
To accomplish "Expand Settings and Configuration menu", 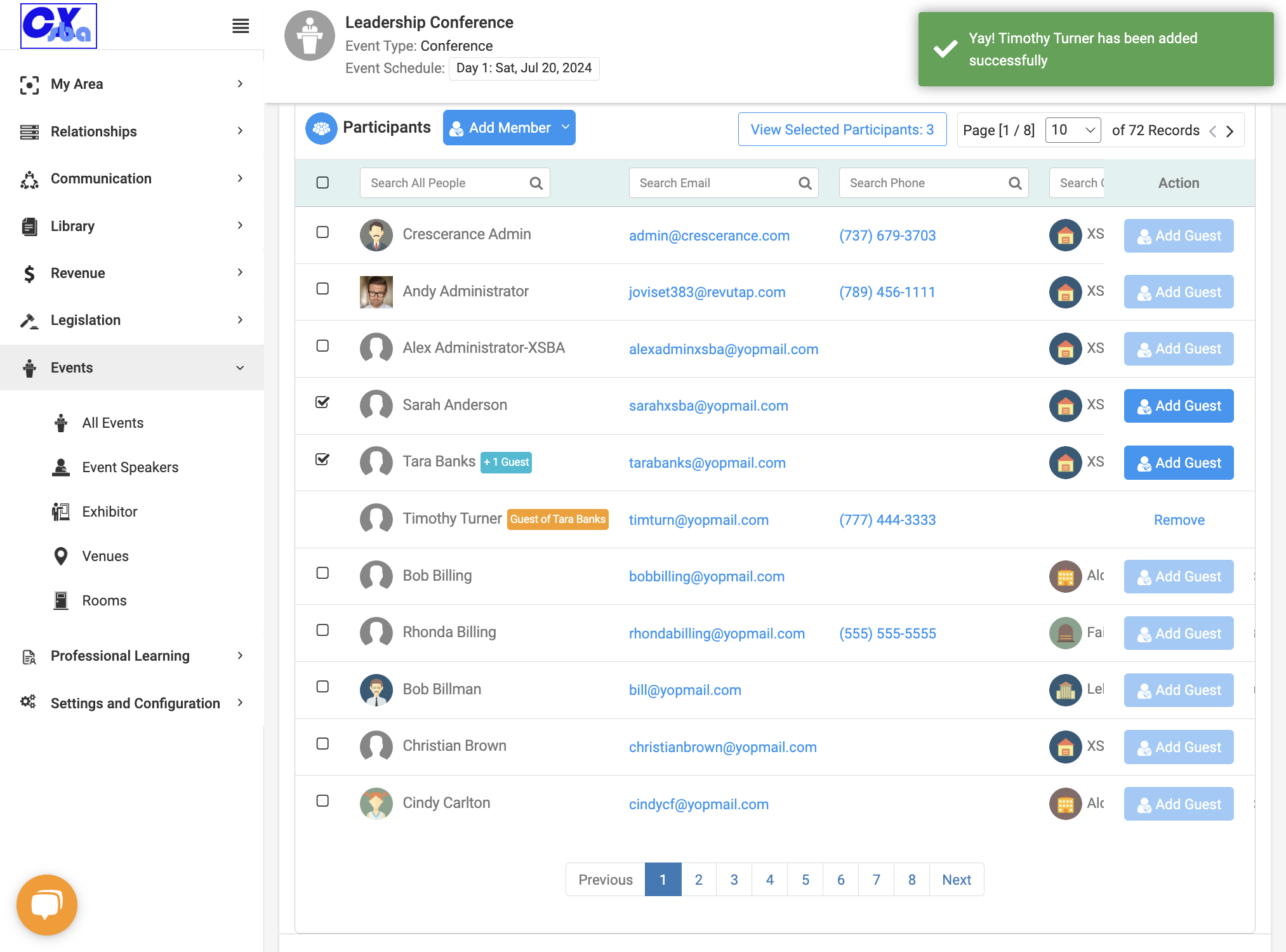I will 132,703.
